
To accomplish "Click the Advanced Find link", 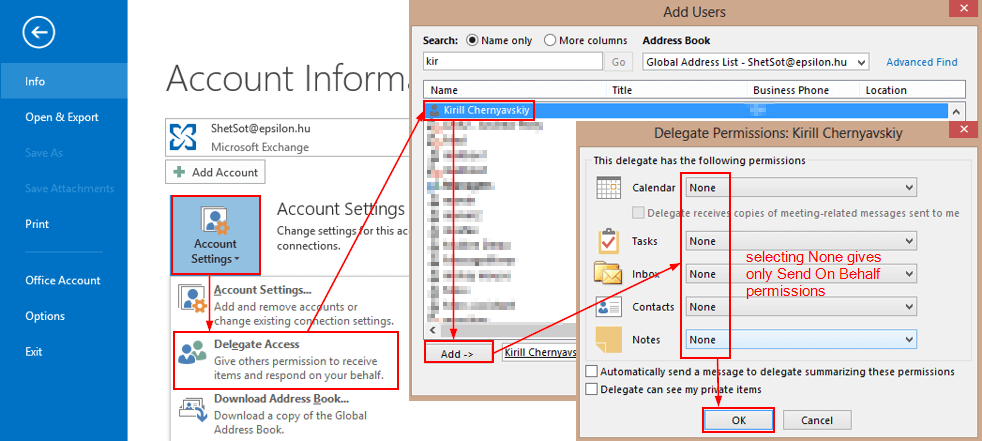I will 921,62.
